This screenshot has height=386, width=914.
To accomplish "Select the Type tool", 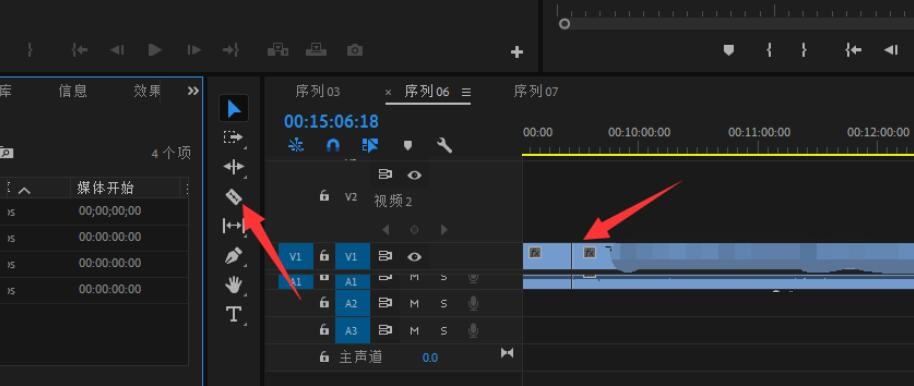I will [233, 314].
